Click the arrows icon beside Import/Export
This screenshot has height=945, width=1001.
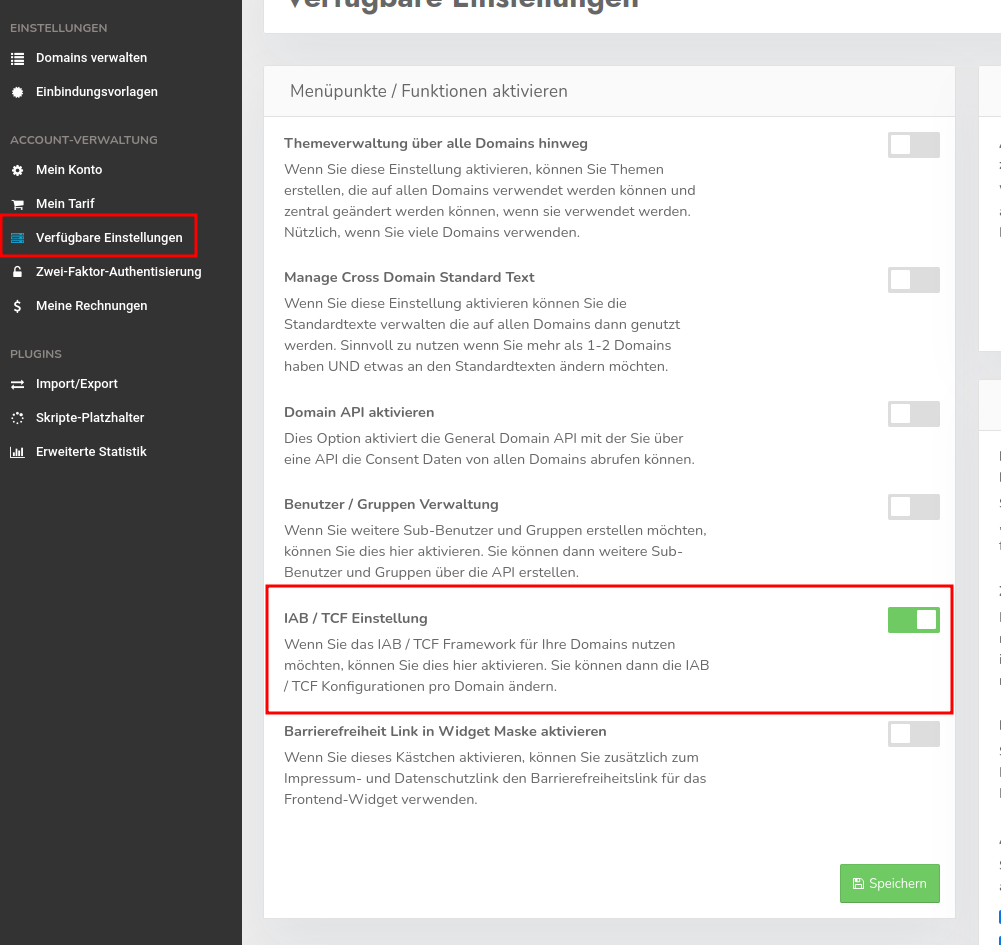[17, 384]
